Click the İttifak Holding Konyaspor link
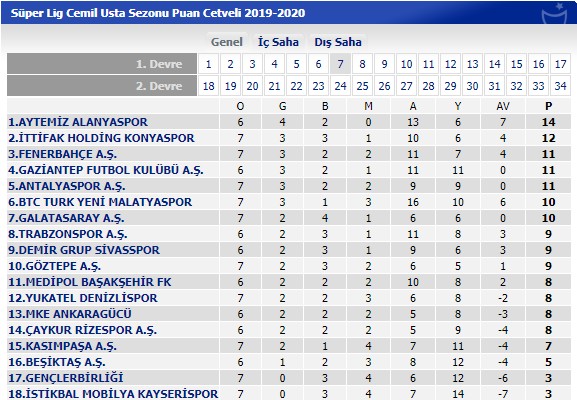This screenshot has width=577, height=400. [x=101, y=138]
